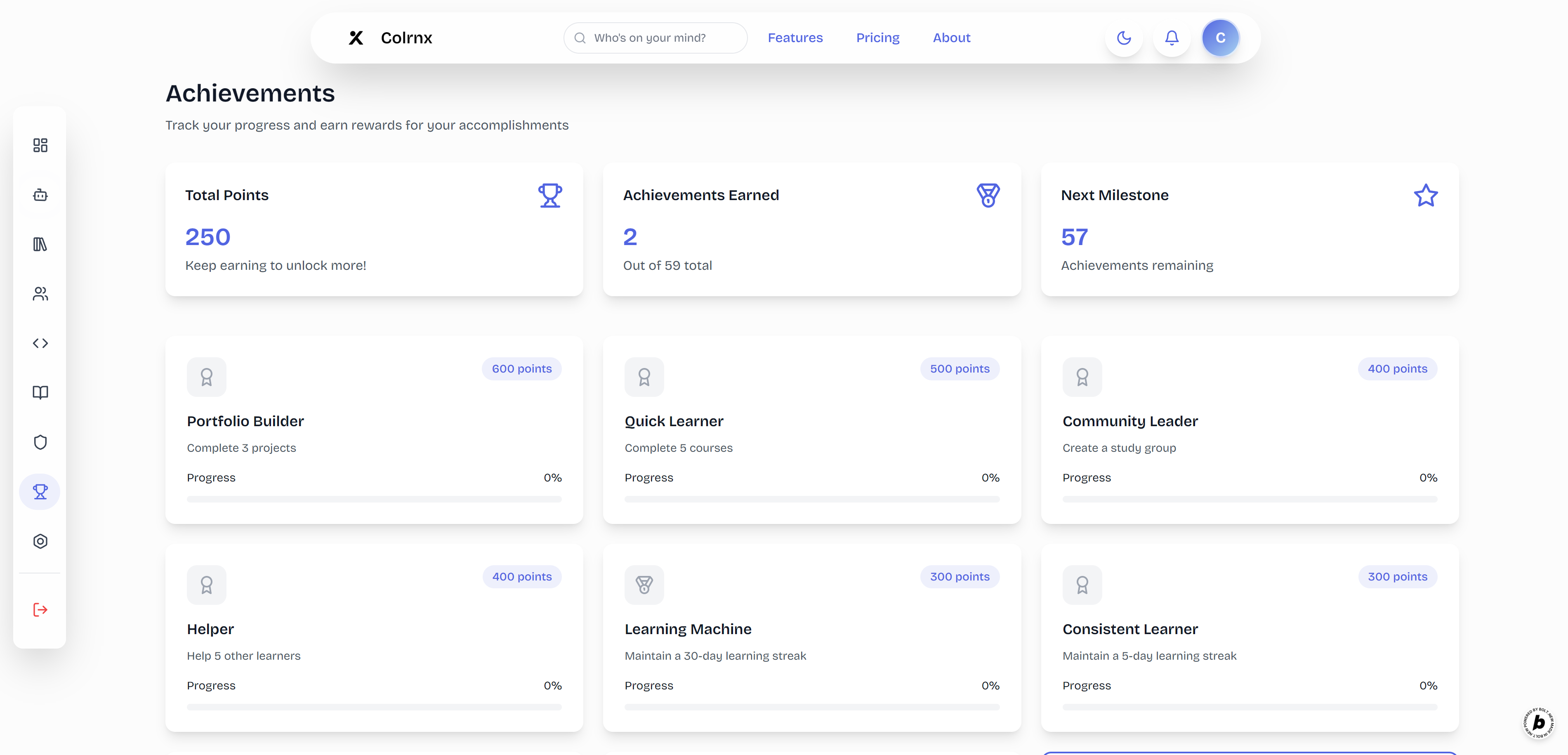Click the red logout icon
The height and width of the screenshot is (755, 1568).
tap(40, 609)
